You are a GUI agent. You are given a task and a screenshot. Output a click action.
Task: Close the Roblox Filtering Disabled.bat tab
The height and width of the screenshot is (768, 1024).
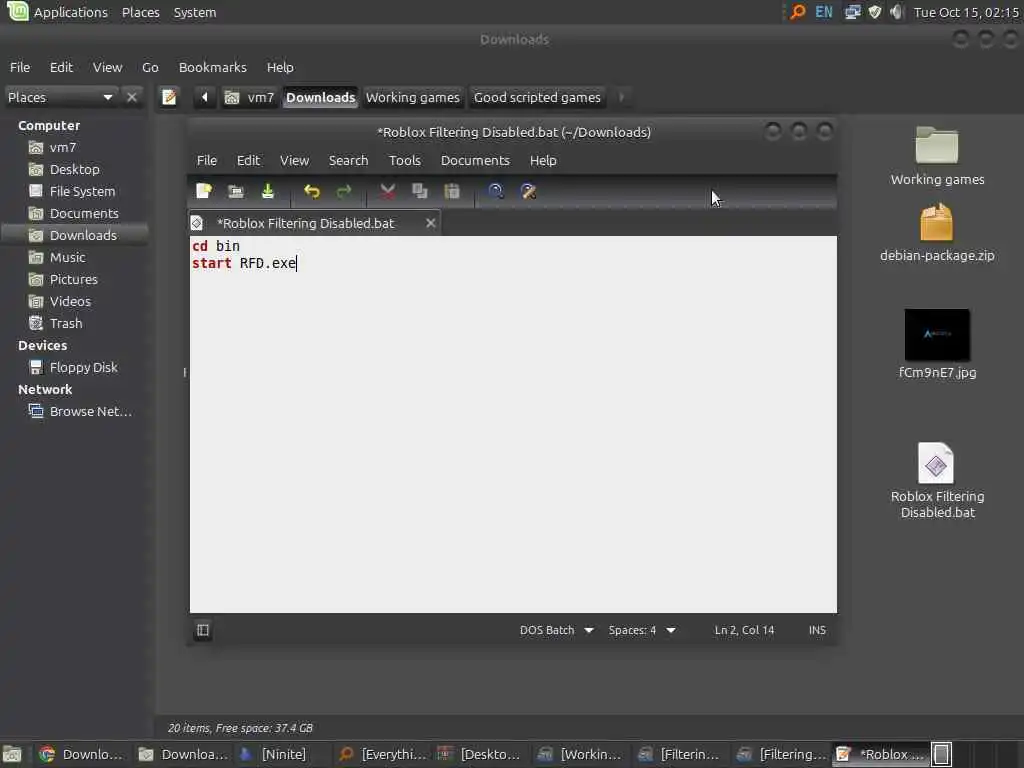pos(430,223)
